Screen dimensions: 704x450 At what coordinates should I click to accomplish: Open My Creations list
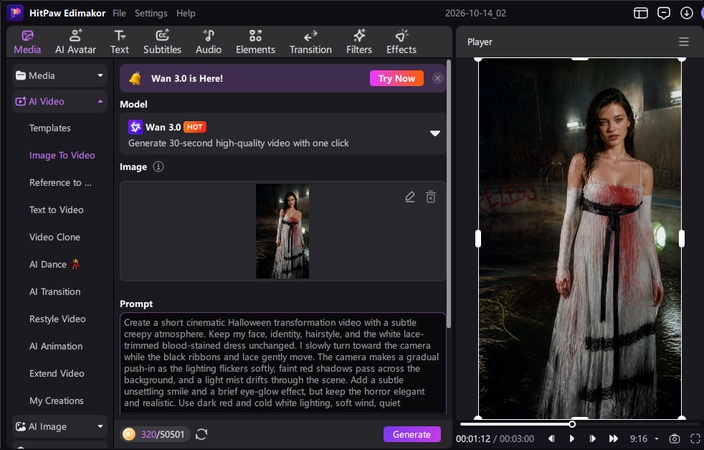click(x=56, y=401)
